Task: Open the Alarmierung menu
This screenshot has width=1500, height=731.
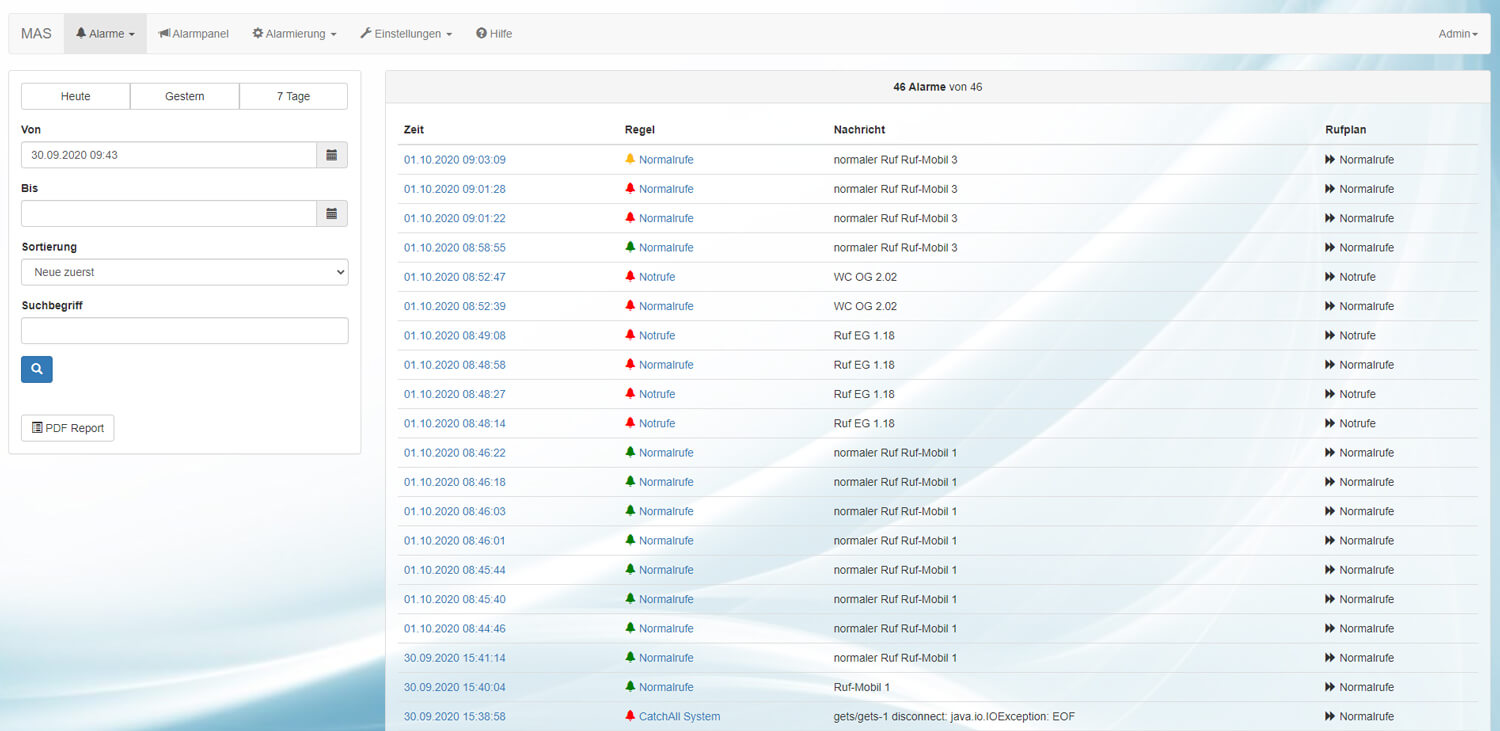Action: tap(294, 34)
